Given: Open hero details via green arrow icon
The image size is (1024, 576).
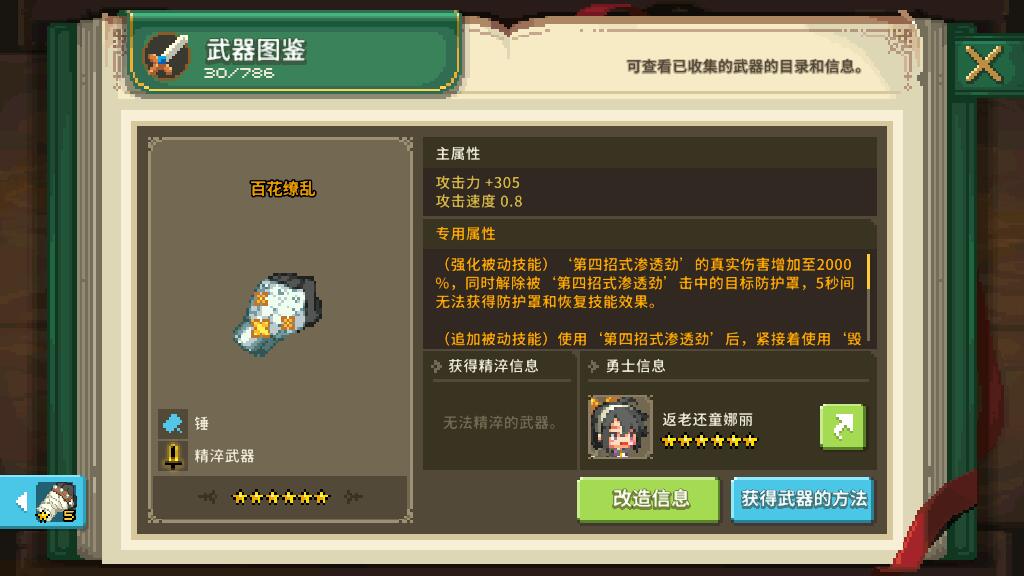Looking at the screenshot, I should click(x=842, y=426).
